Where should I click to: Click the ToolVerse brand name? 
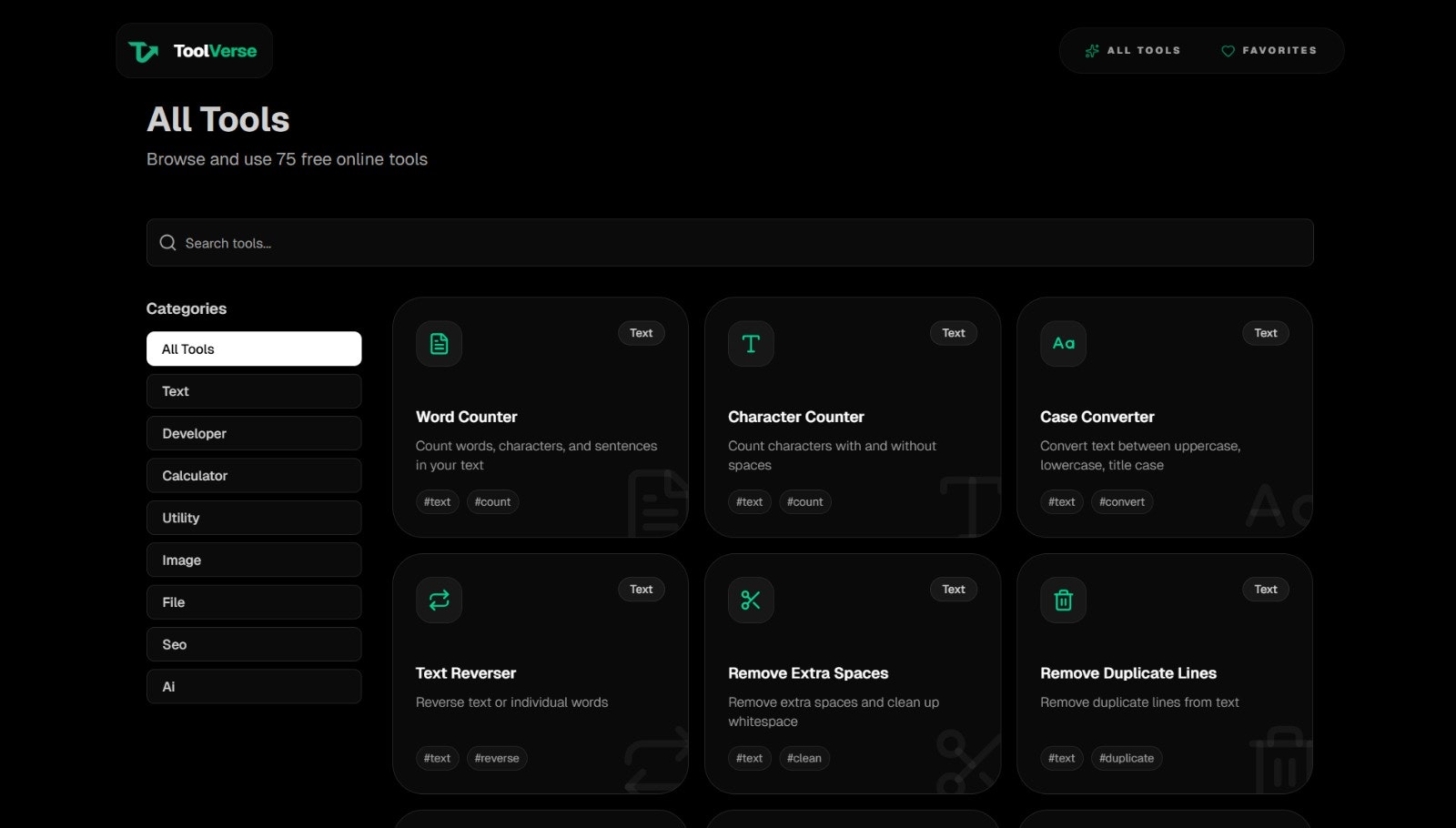(215, 51)
